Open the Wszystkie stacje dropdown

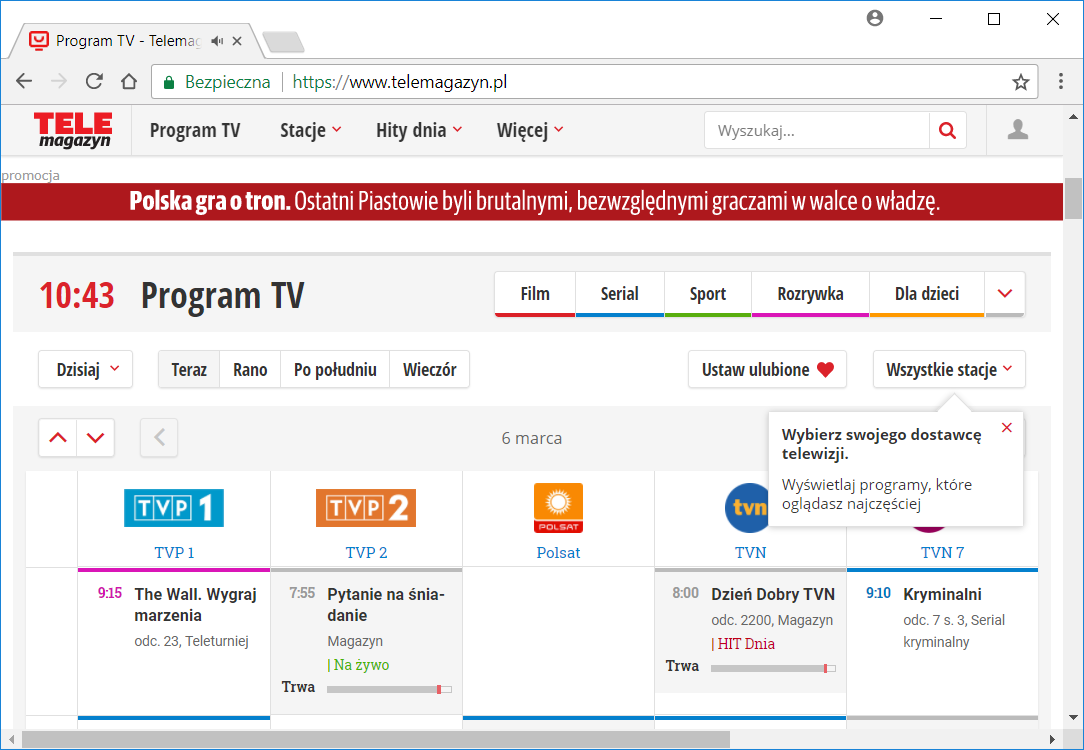click(949, 369)
